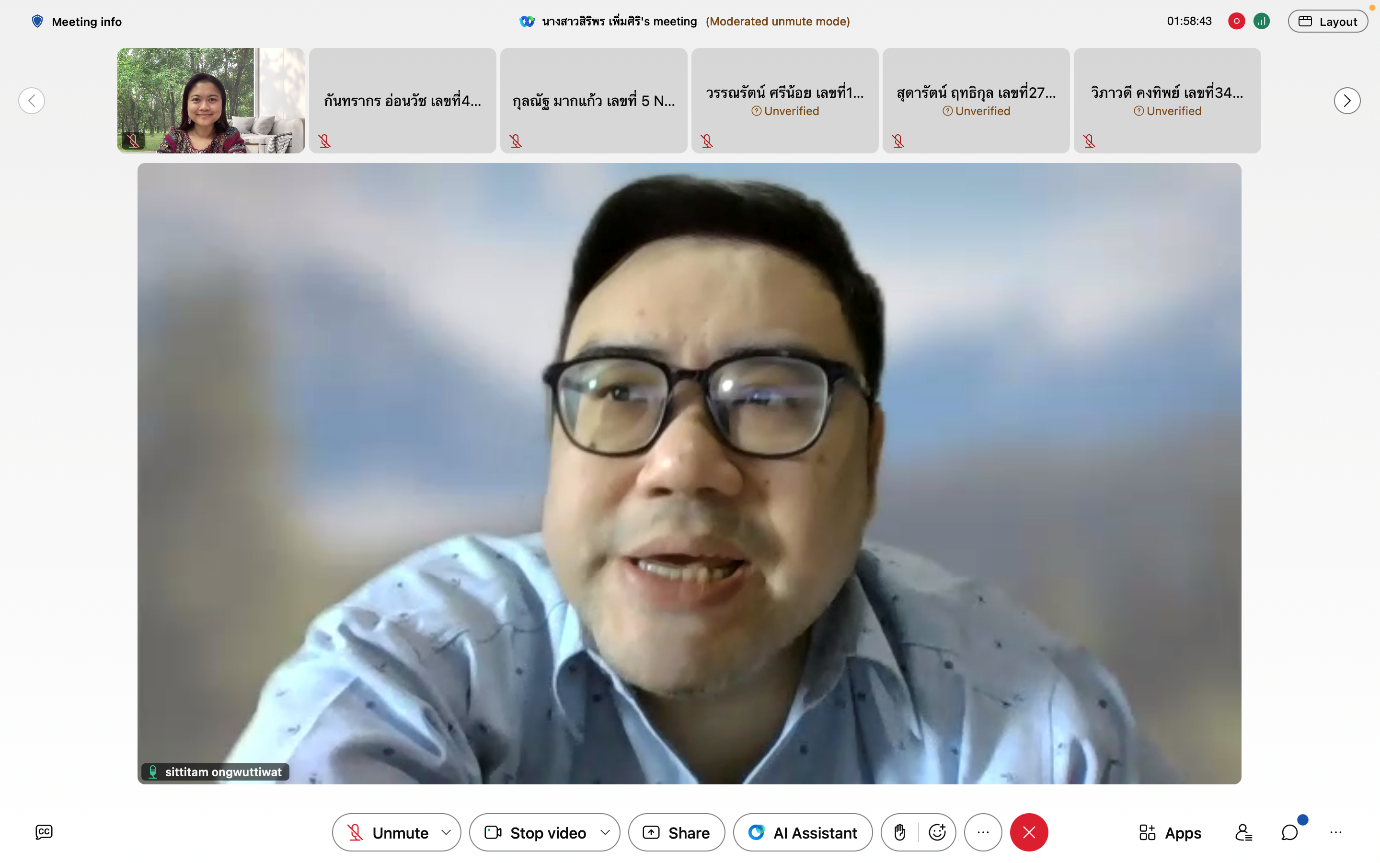The height and width of the screenshot is (863, 1380).
Task: Unmute the microphone
Action: coord(387,832)
